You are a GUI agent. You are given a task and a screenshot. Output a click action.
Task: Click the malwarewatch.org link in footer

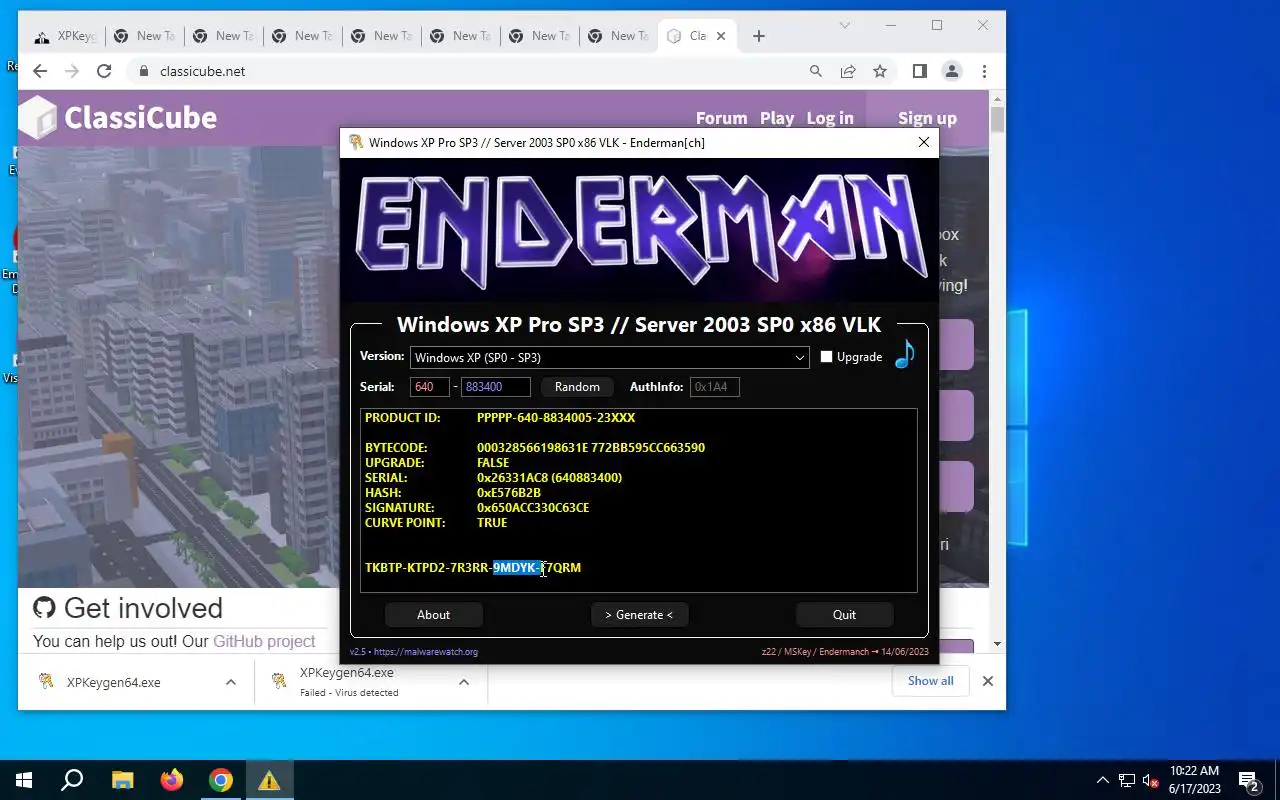click(425, 652)
